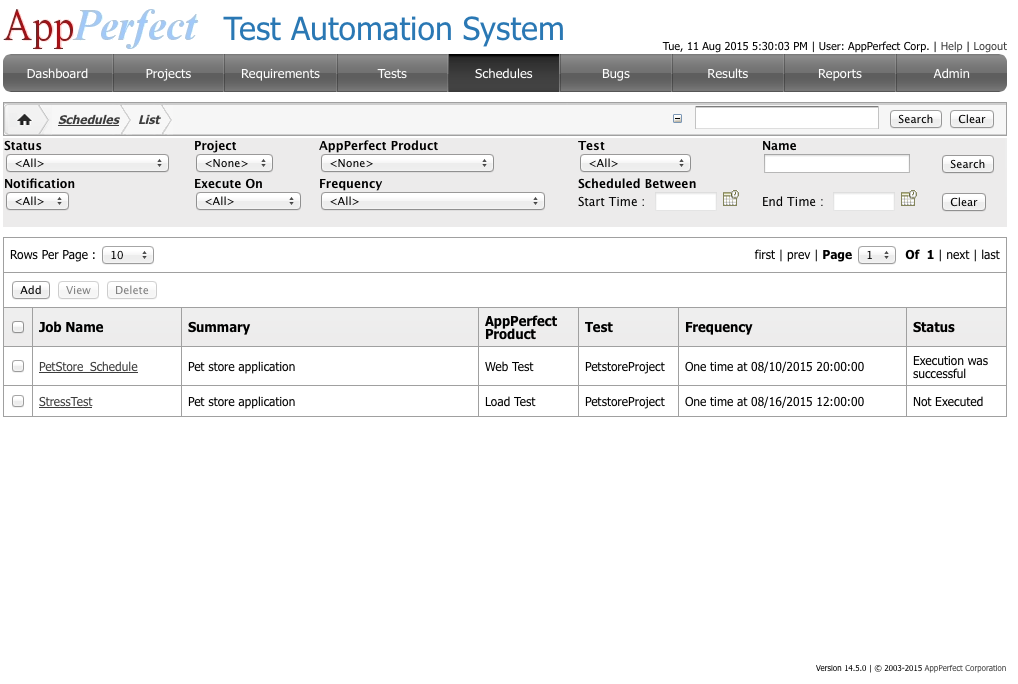Open the Frequency filter dropdown
Viewport: 1018px width, 684px height.
click(432, 201)
